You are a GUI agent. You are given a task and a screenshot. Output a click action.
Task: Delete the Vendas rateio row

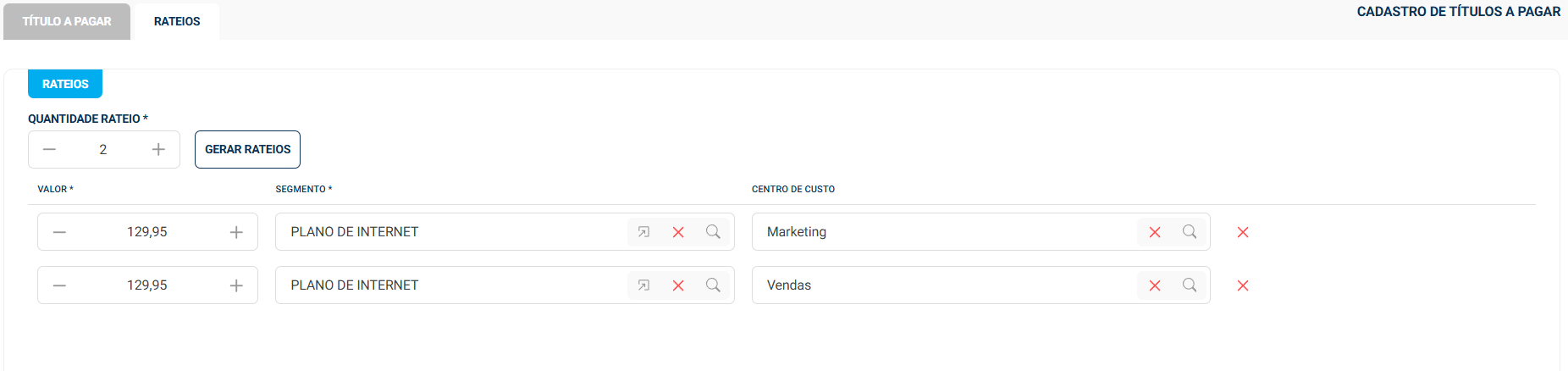coord(1243,285)
